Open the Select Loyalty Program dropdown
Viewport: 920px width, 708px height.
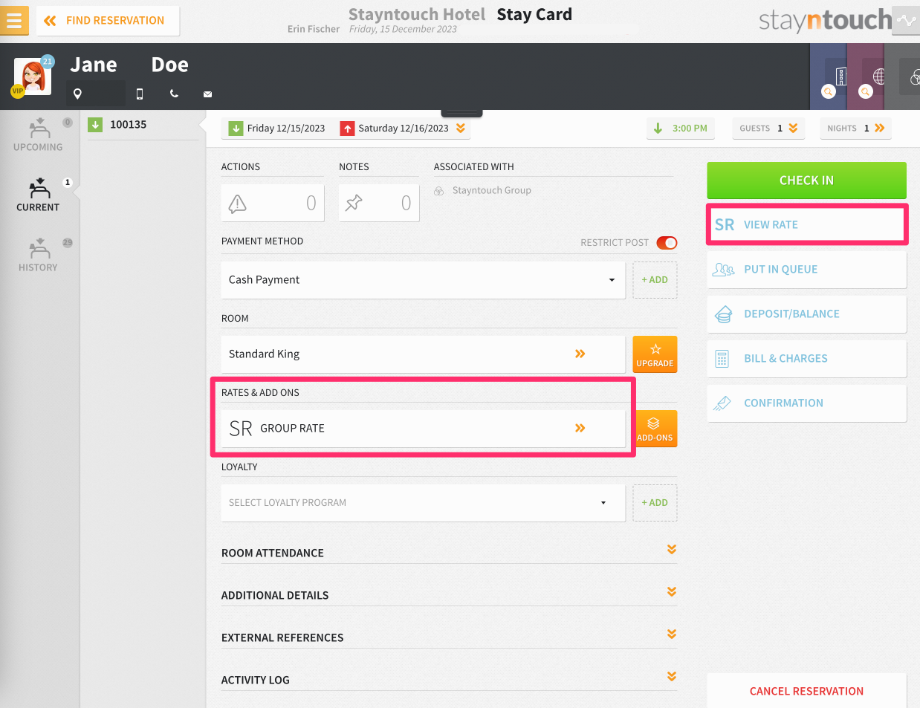click(423, 503)
